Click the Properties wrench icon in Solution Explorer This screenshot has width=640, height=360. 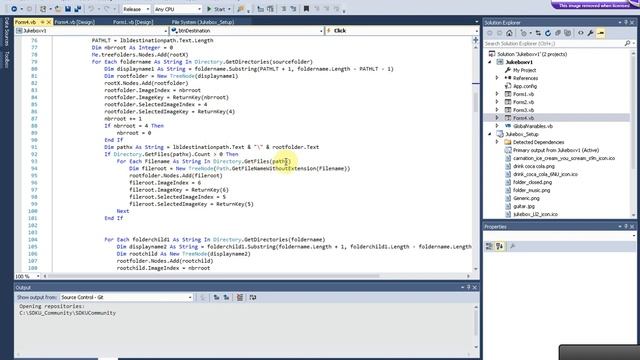coord(590,33)
